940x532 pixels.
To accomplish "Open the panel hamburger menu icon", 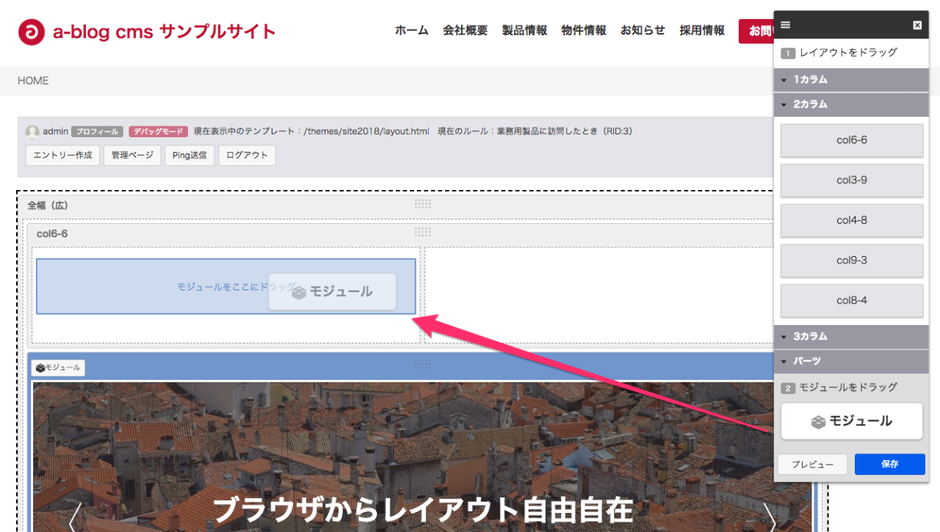I will point(786,25).
